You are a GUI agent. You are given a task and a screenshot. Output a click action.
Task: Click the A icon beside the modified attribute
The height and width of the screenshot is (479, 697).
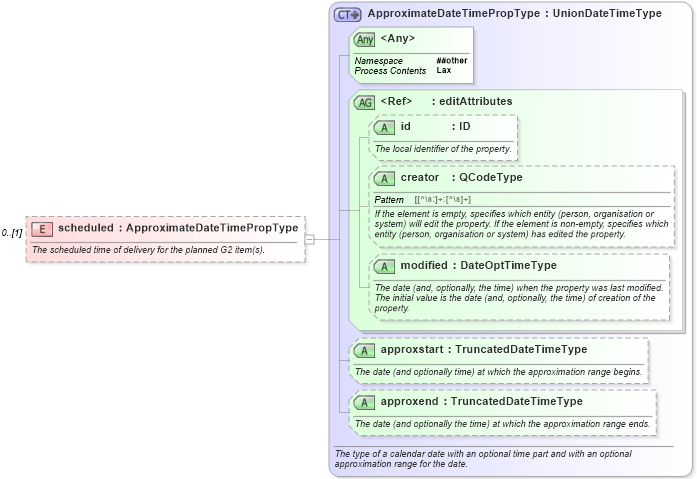tap(384, 267)
